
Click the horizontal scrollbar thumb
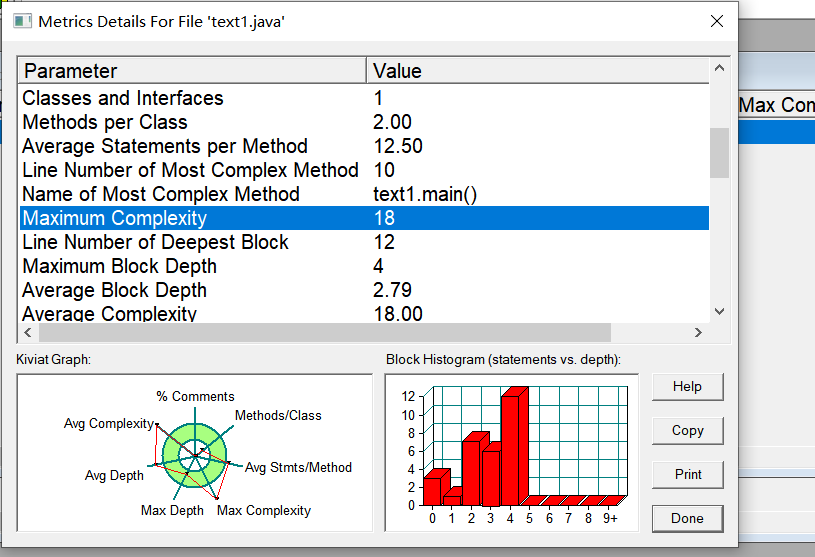325,333
